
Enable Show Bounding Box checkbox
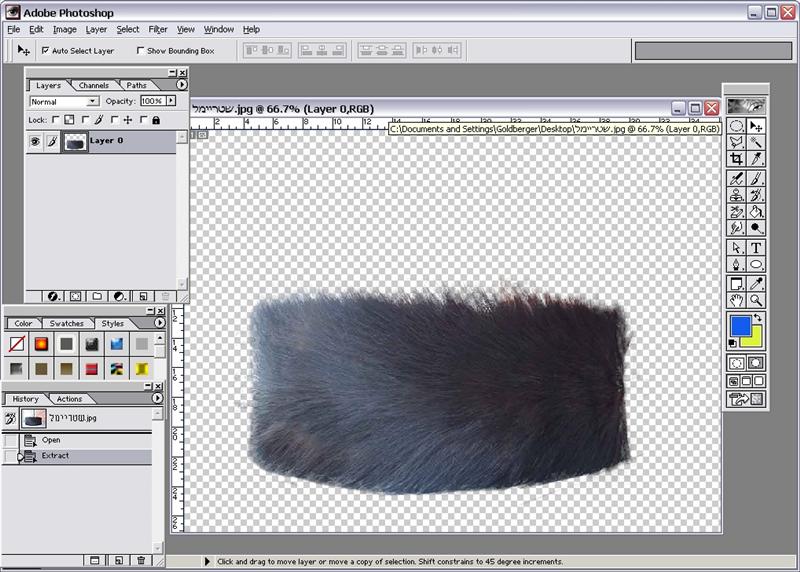coord(140,50)
